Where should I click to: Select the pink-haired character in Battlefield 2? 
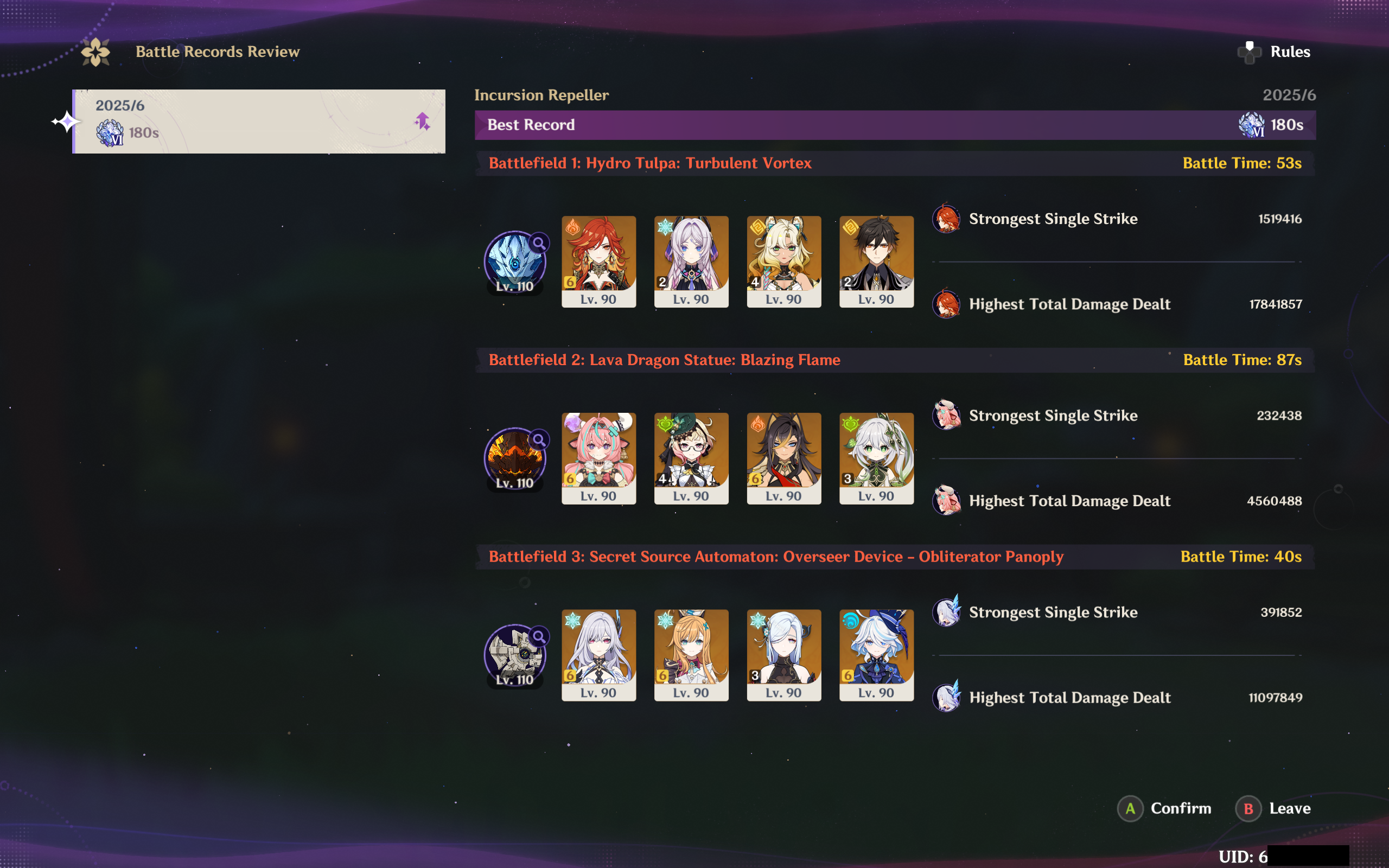(x=598, y=459)
